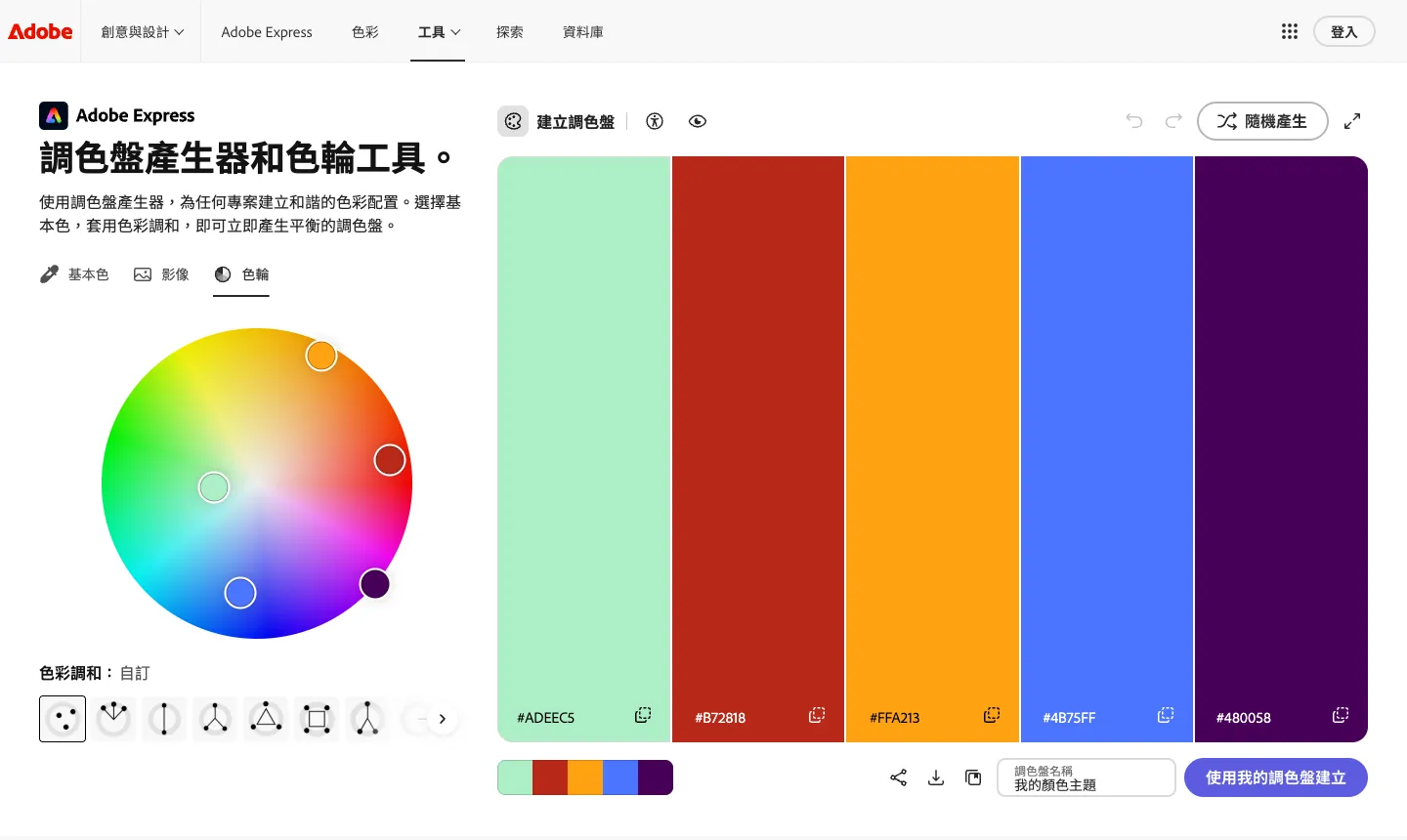1407x840 pixels.
Task: Choose the complementary straight-line harmony icon
Action: click(164, 719)
